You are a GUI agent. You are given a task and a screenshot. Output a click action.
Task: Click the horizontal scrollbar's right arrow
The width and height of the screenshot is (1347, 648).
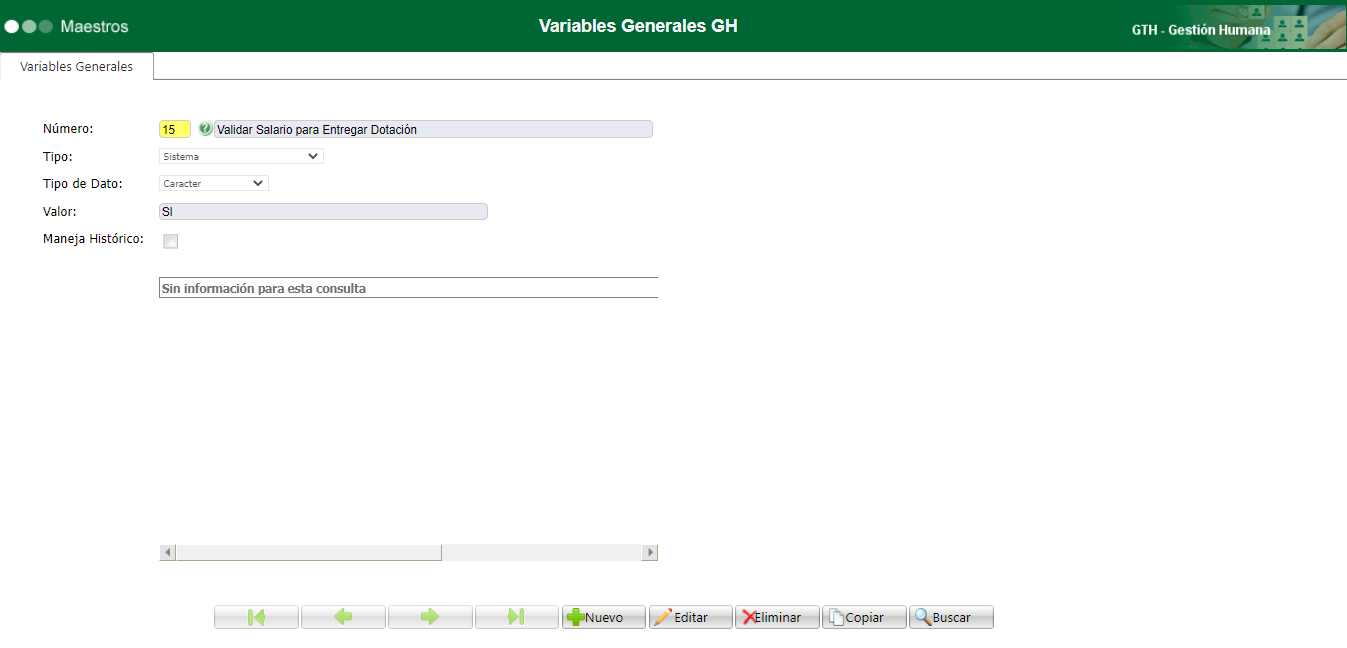pos(650,552)
